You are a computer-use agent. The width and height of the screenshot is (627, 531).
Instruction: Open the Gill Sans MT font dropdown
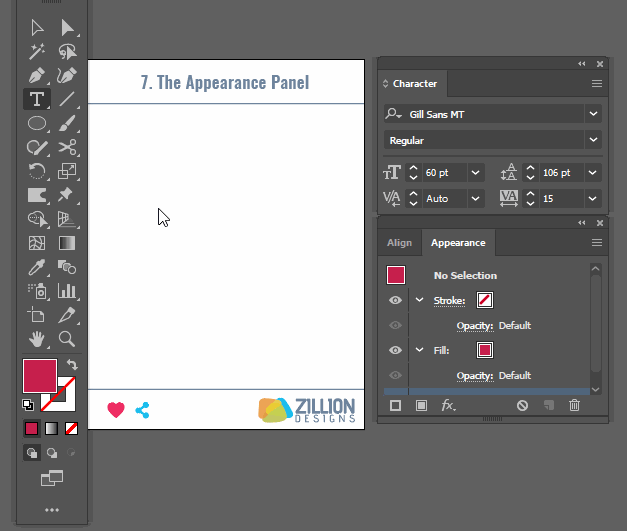(x=593, y=114)
